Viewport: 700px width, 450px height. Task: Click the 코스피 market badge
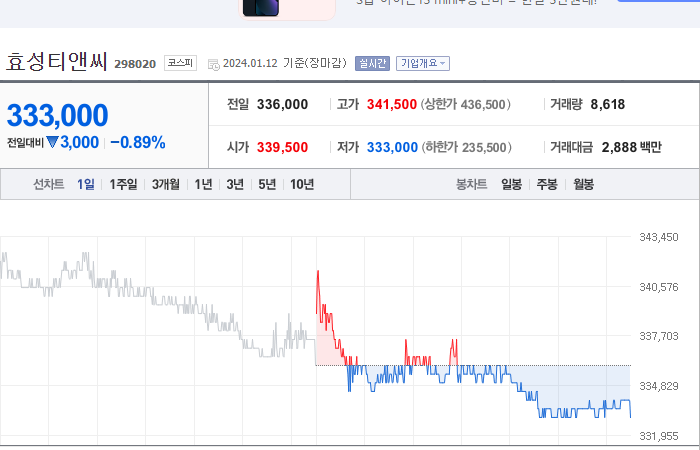[180, 63]
